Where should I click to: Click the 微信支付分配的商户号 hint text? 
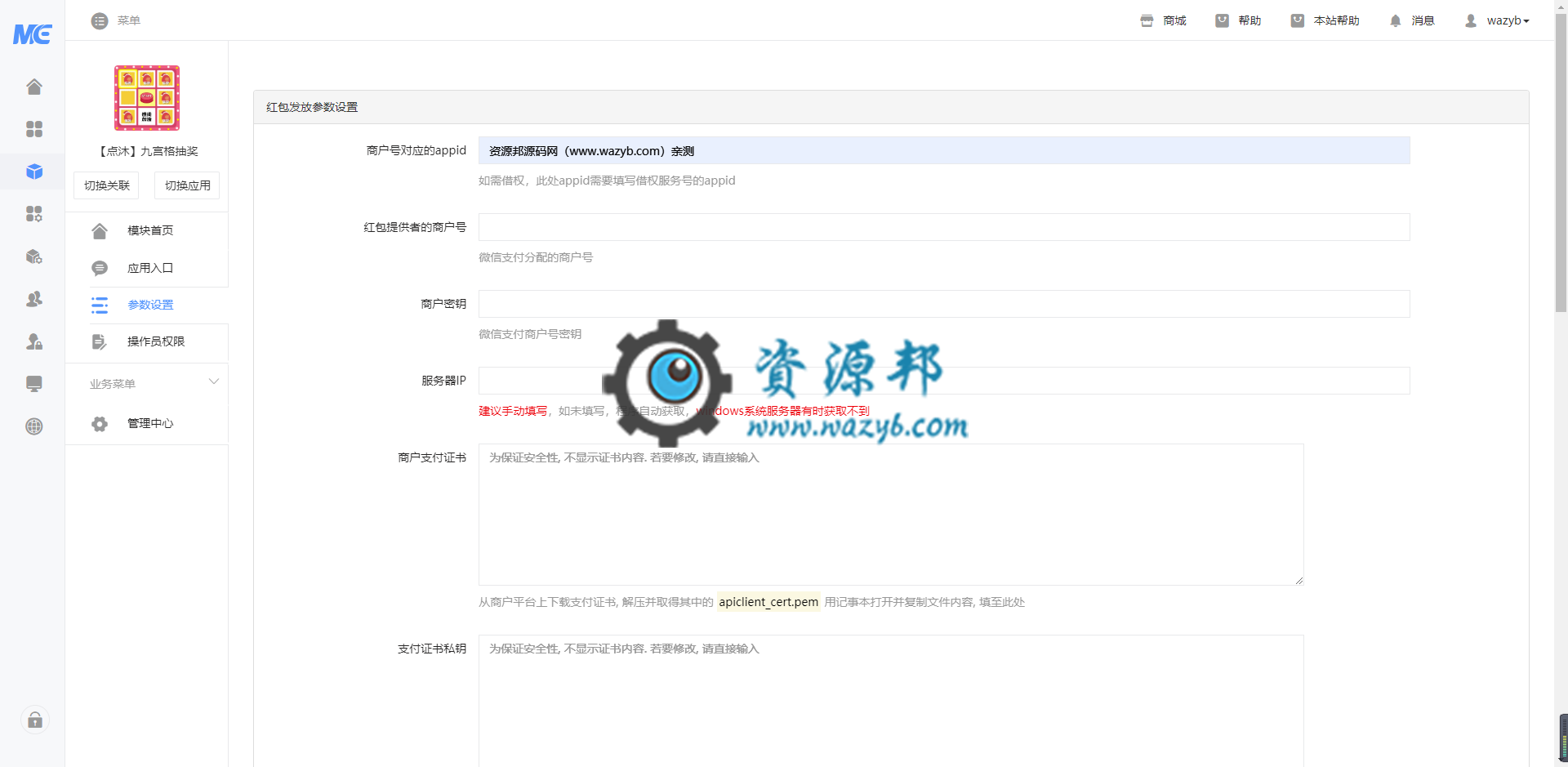536,257
